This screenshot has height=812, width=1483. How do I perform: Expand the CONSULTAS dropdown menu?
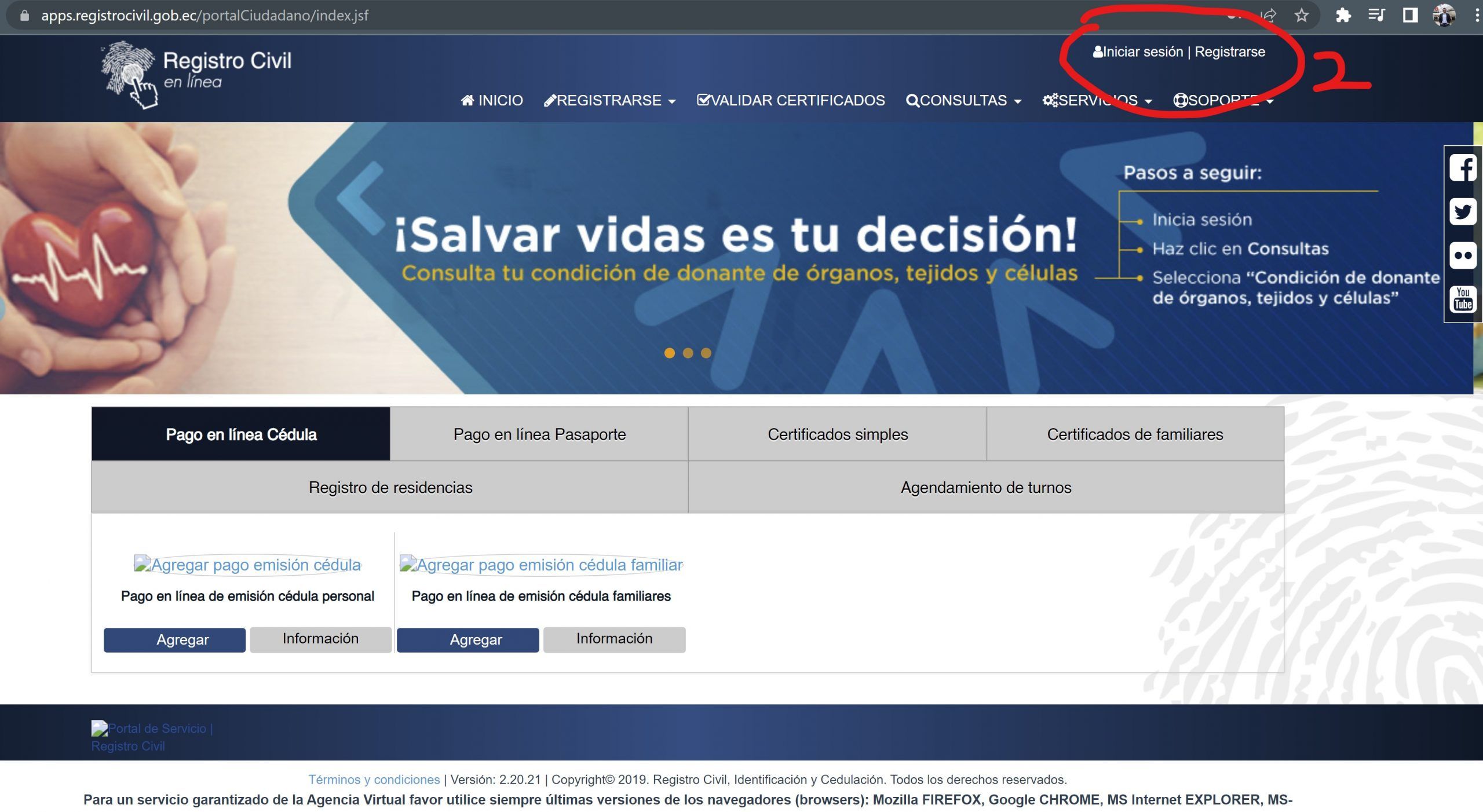click(x=963, y=101)
